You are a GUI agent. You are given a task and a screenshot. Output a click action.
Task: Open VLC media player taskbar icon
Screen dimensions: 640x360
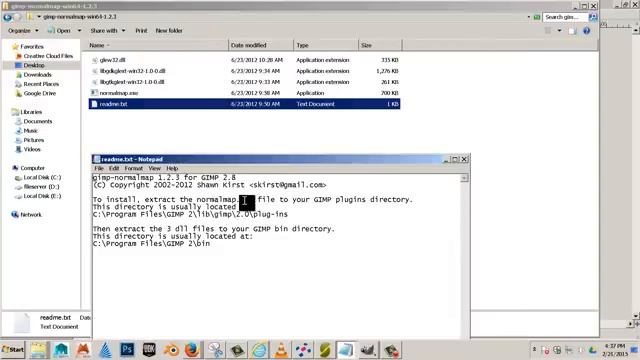pyautogui.click(x=281, y=350)
